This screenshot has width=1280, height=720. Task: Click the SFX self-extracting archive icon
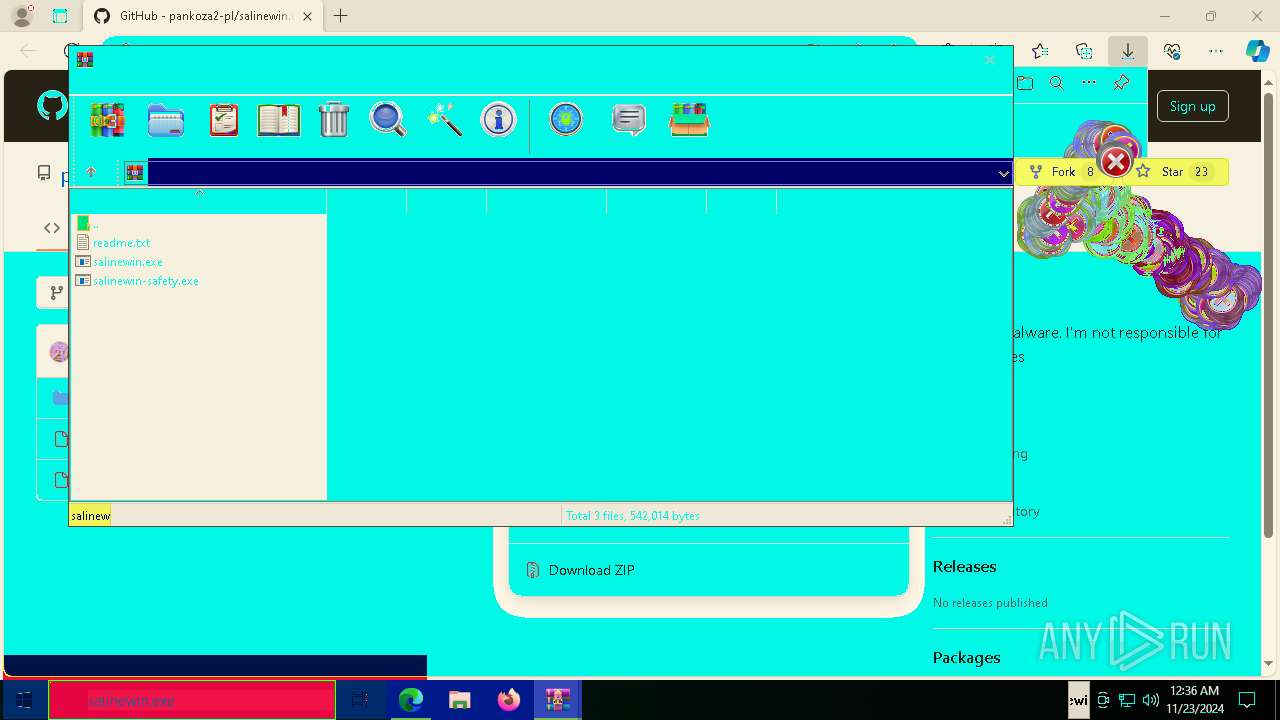[x=689, y=120]
